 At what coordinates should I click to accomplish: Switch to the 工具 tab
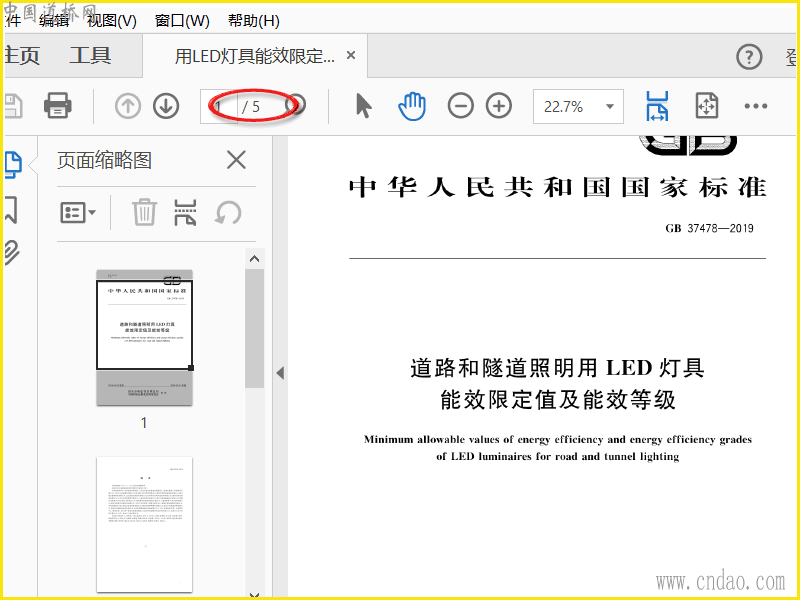pyautogui.click(x=90, y=55)
